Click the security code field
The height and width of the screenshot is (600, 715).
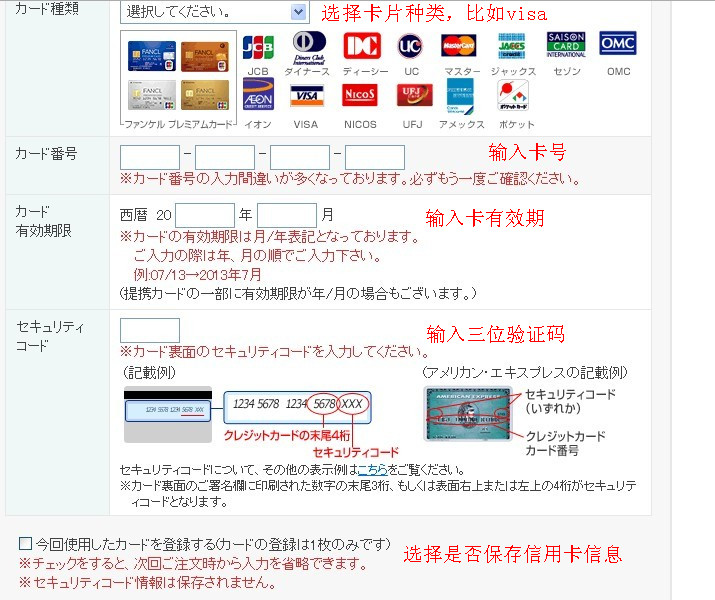(x=150, y=331)
